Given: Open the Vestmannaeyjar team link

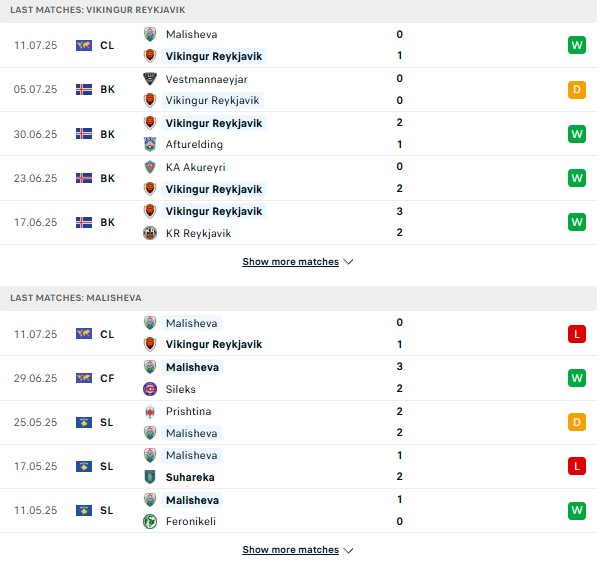Looking at the screenshot, I should tap(206, 79).
